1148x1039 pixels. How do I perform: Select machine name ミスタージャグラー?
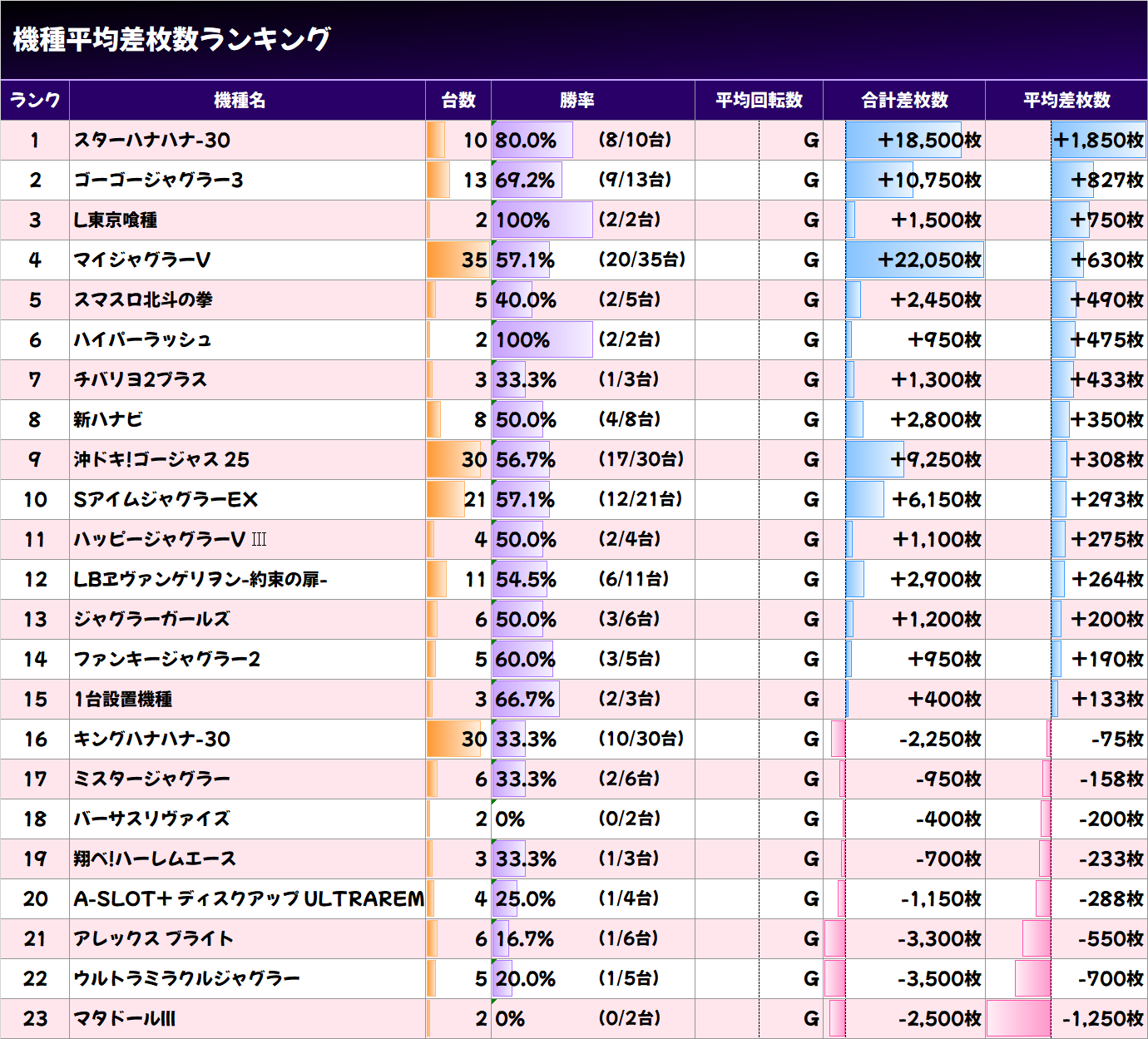click(151, 779)
